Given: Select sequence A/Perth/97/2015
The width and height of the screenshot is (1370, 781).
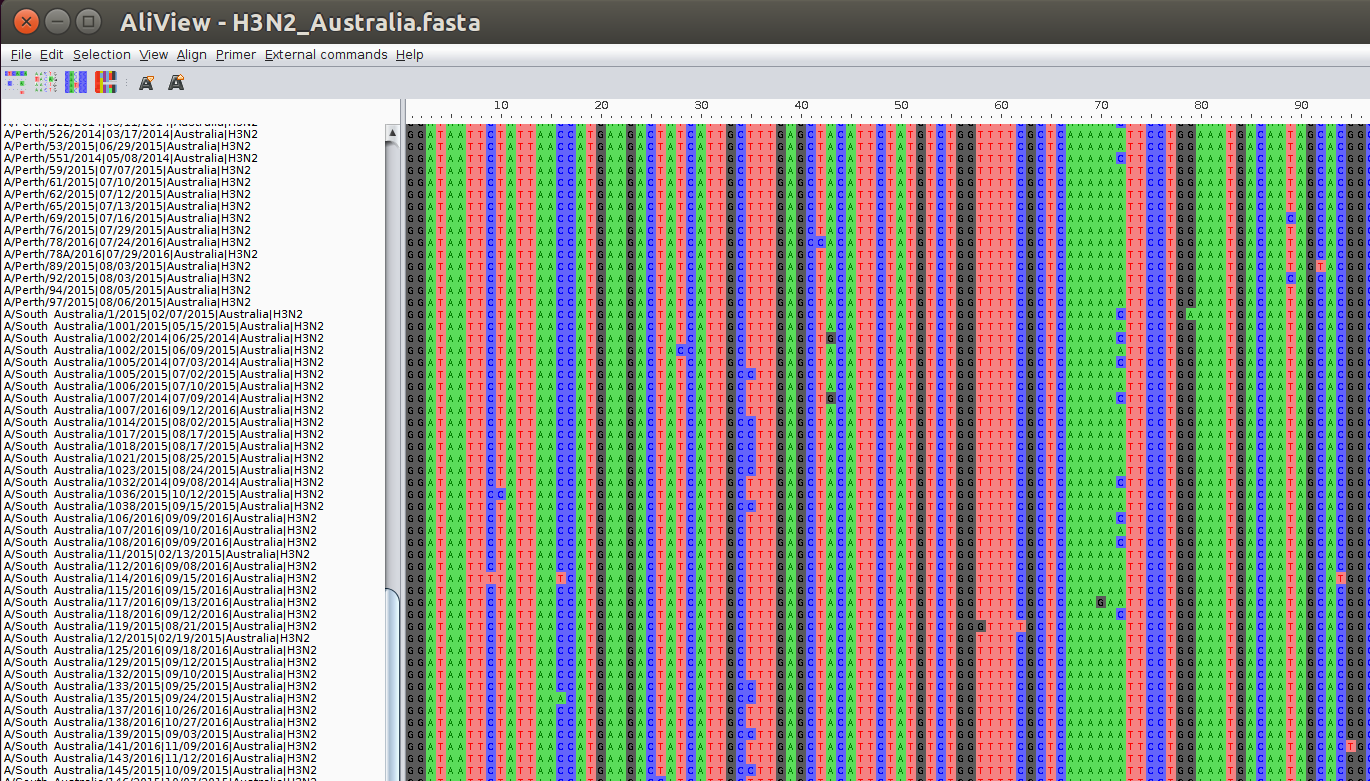Looking at the screenshot, I should [128, 302].
